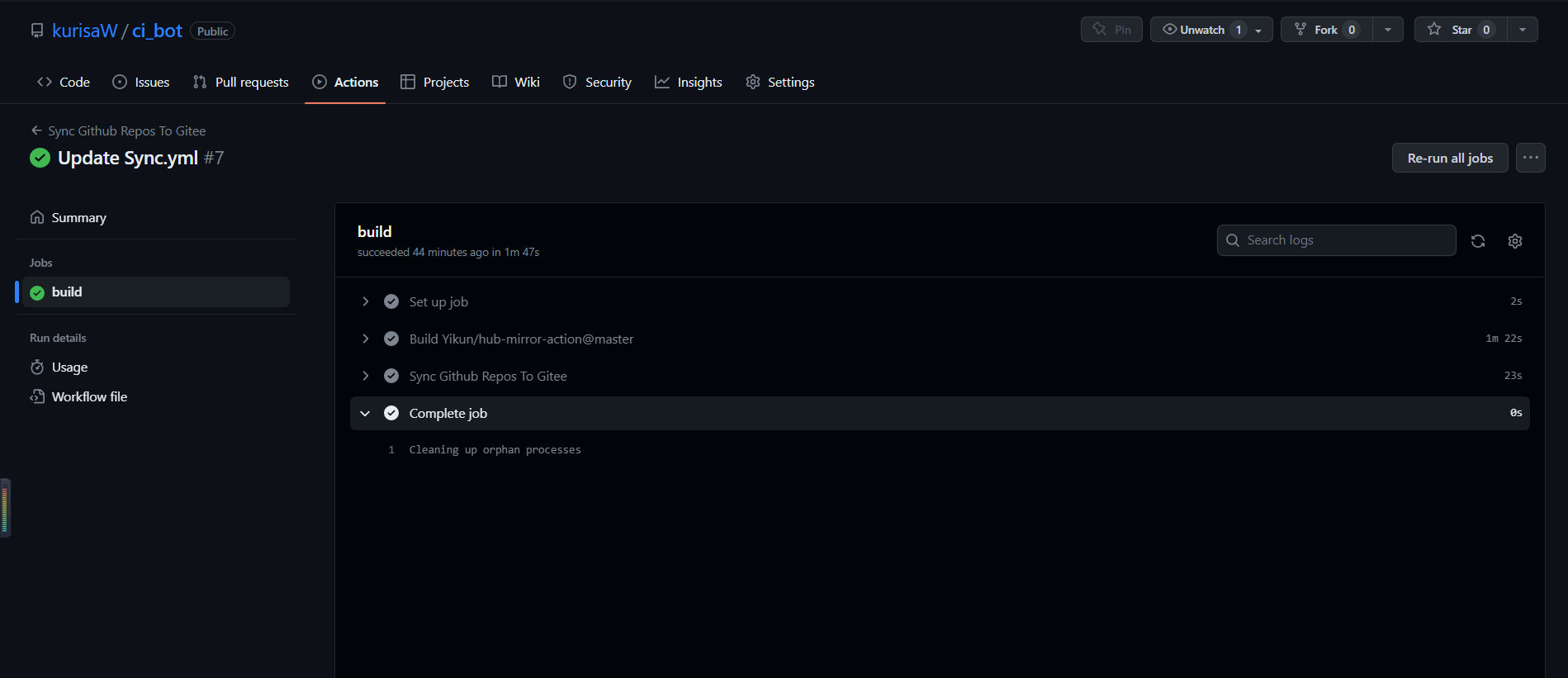Click the magnifier icon in Search logs
Viewport: 1568px width, 678px height.
click(x=1233, y=240)
